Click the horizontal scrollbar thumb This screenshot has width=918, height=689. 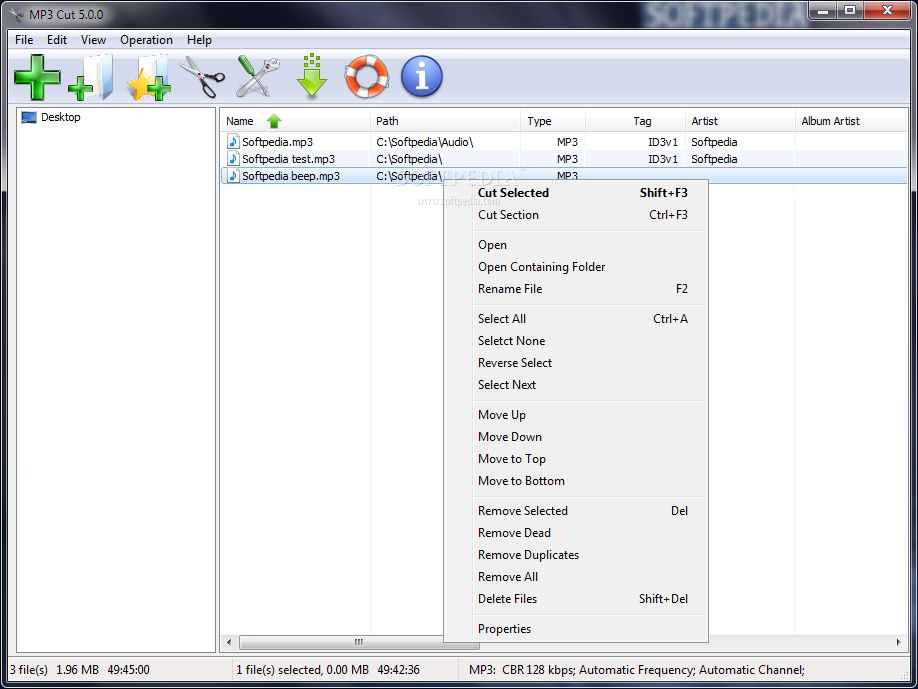[x=358, y=643]
